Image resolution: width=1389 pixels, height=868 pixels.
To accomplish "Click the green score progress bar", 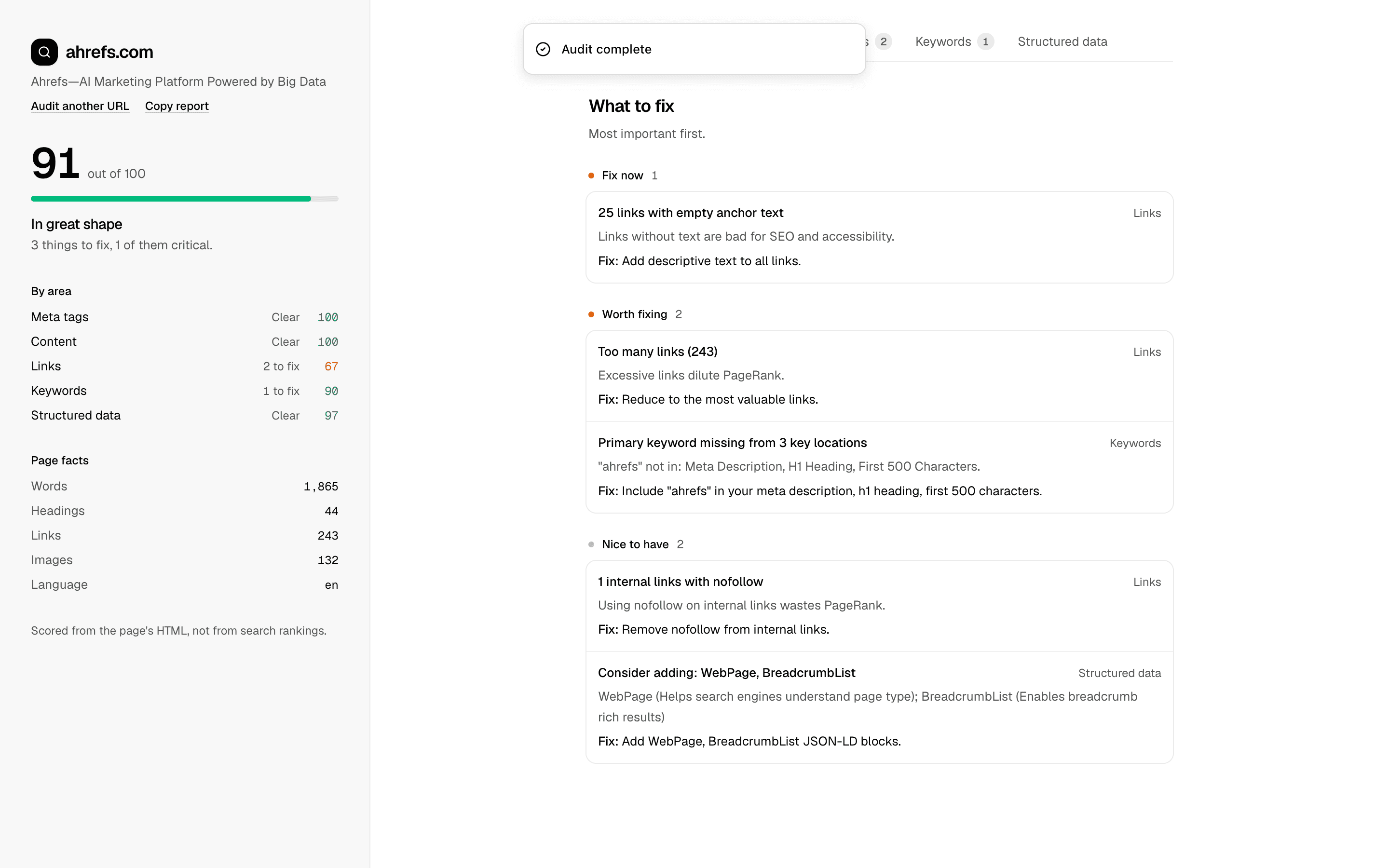I will point(184,199).
